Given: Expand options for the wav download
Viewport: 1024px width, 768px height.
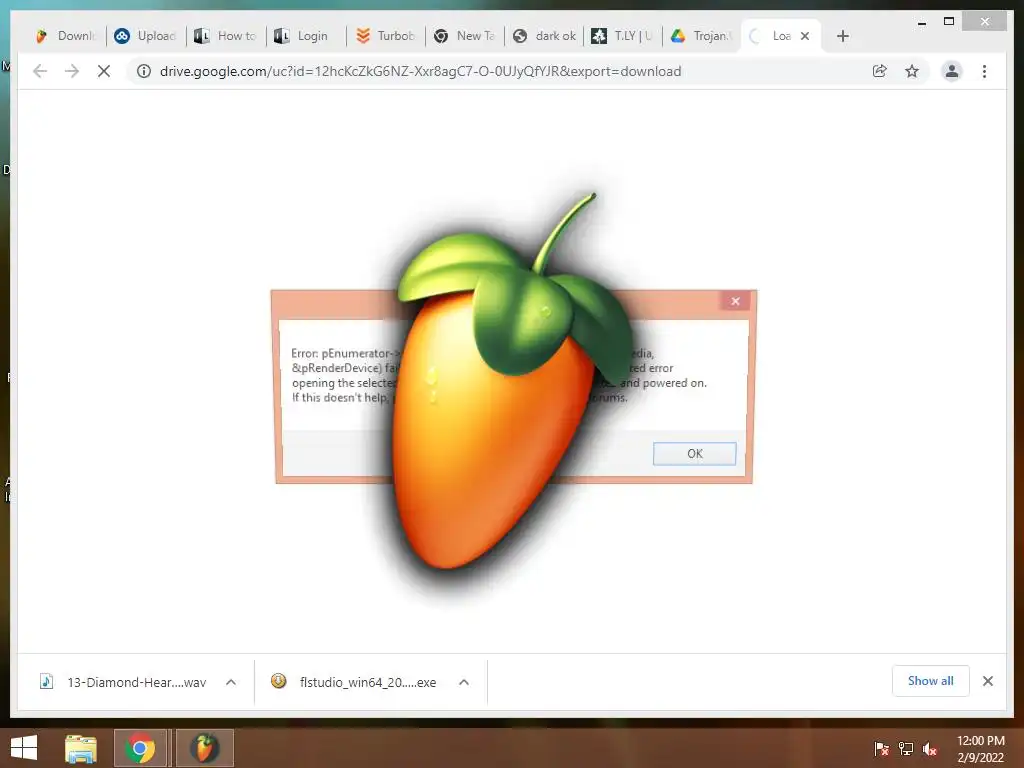Looking at the screenshot, I should [x=231, y=682].
